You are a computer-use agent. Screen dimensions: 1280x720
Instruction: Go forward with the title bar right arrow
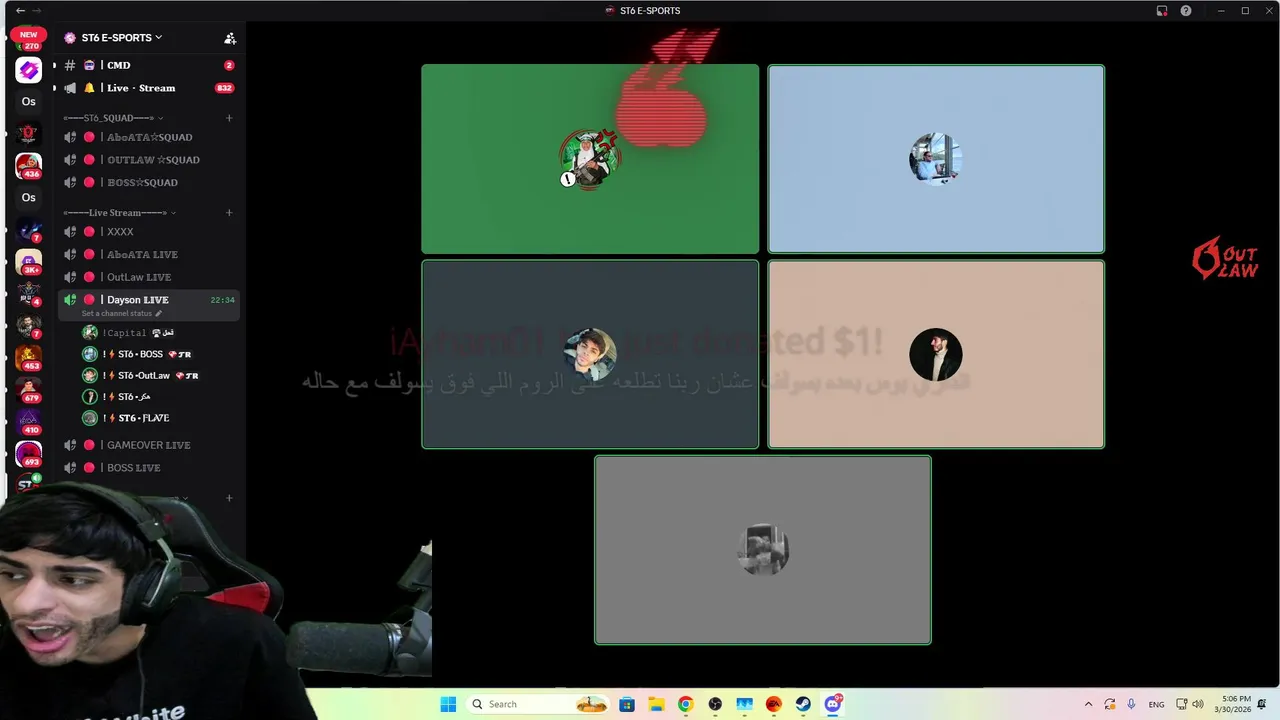tap(37, 11)
